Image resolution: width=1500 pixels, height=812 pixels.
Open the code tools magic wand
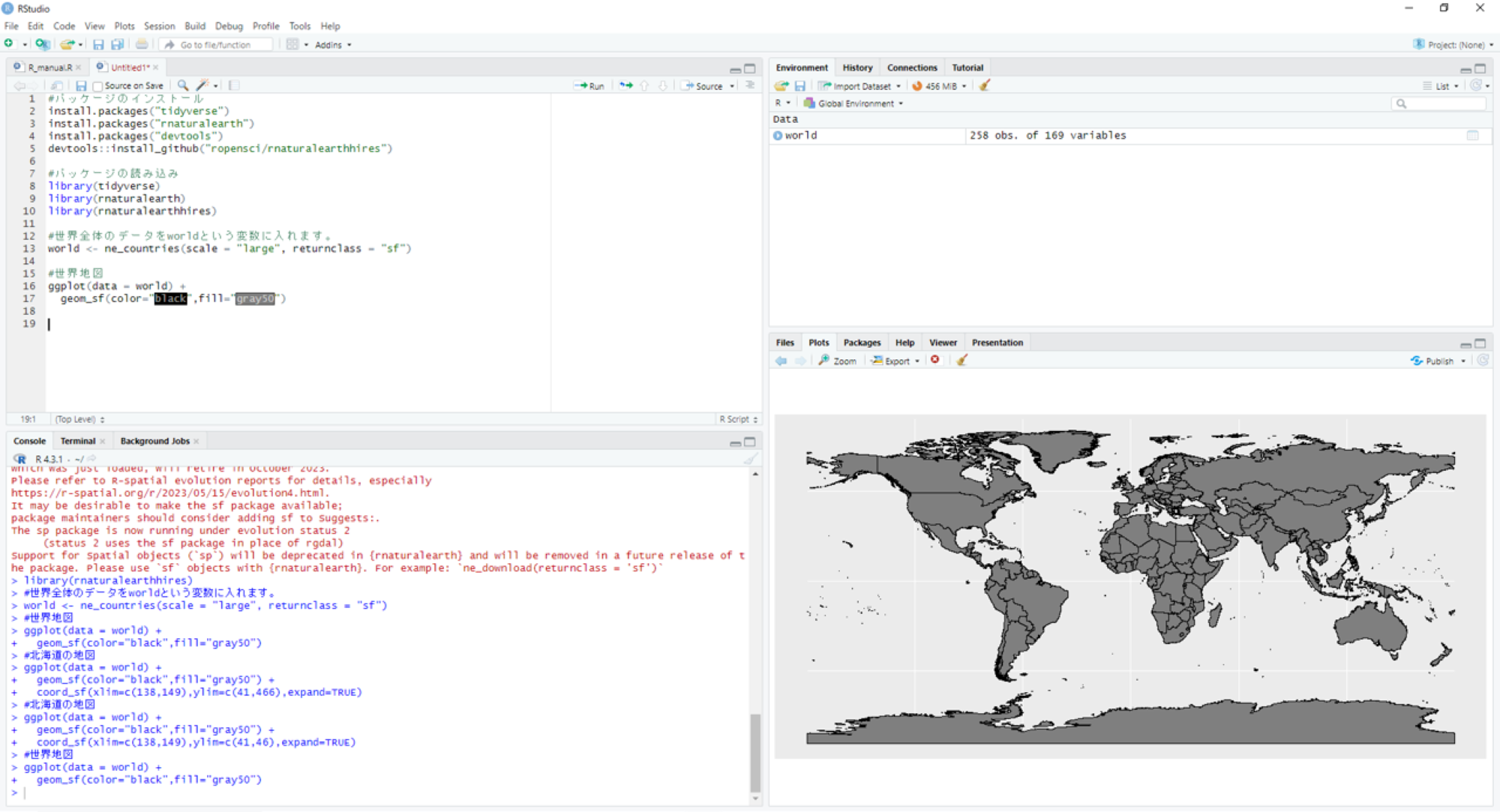point(202,85)
